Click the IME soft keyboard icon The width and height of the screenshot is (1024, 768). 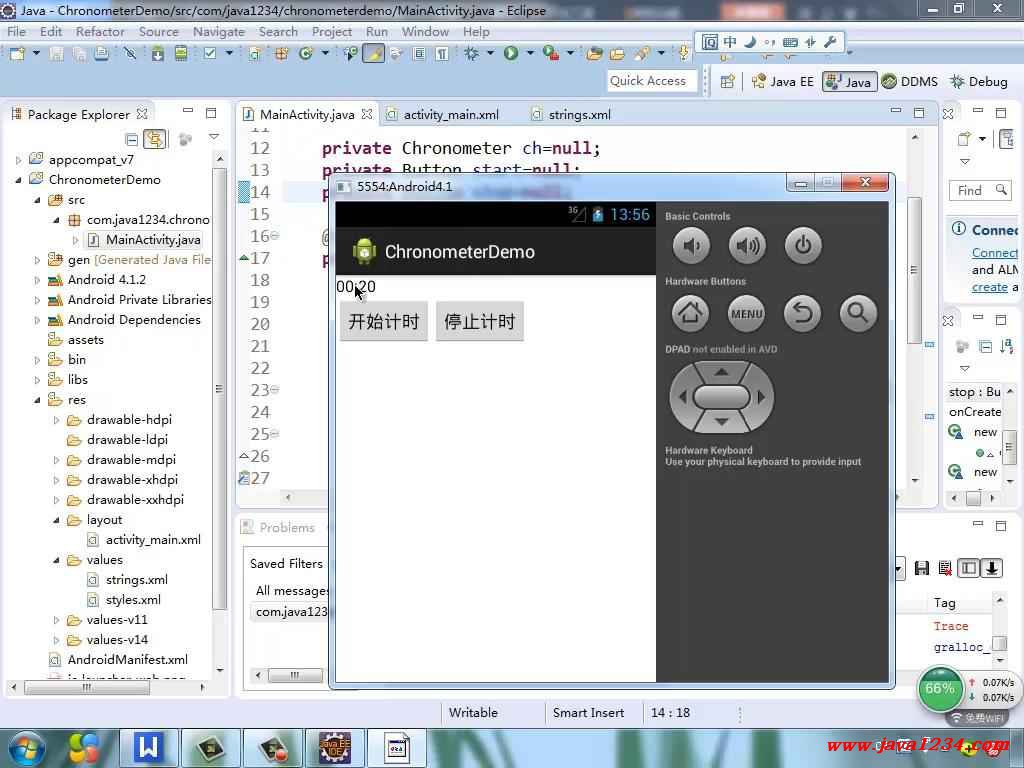click(x=790, y=42)
